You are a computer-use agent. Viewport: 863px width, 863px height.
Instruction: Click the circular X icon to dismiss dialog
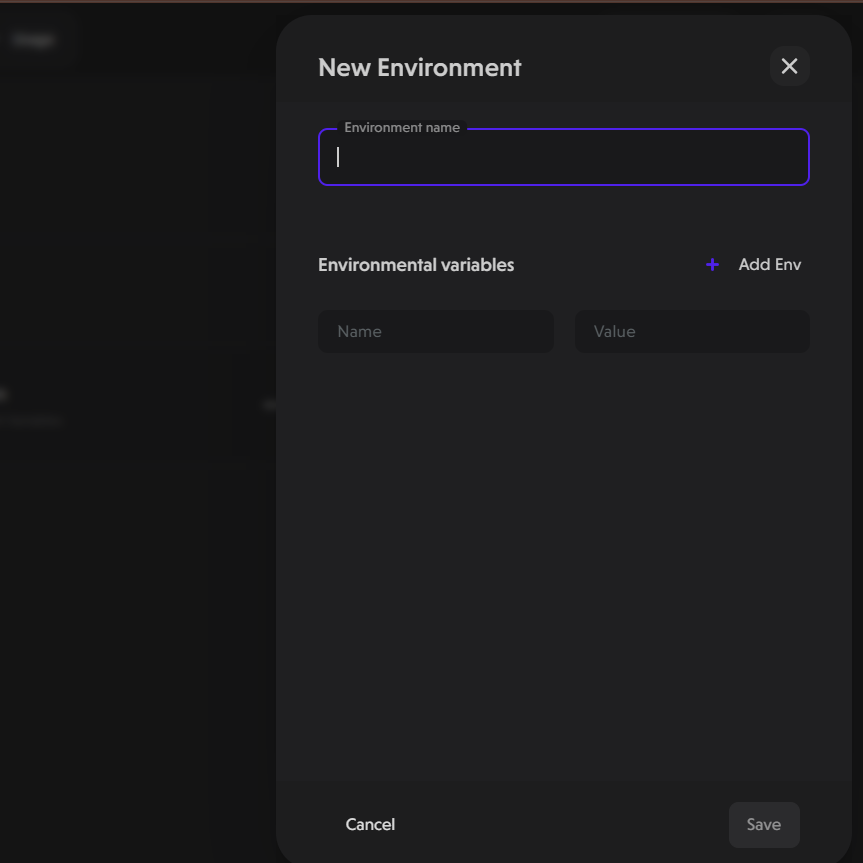(789, 66)
